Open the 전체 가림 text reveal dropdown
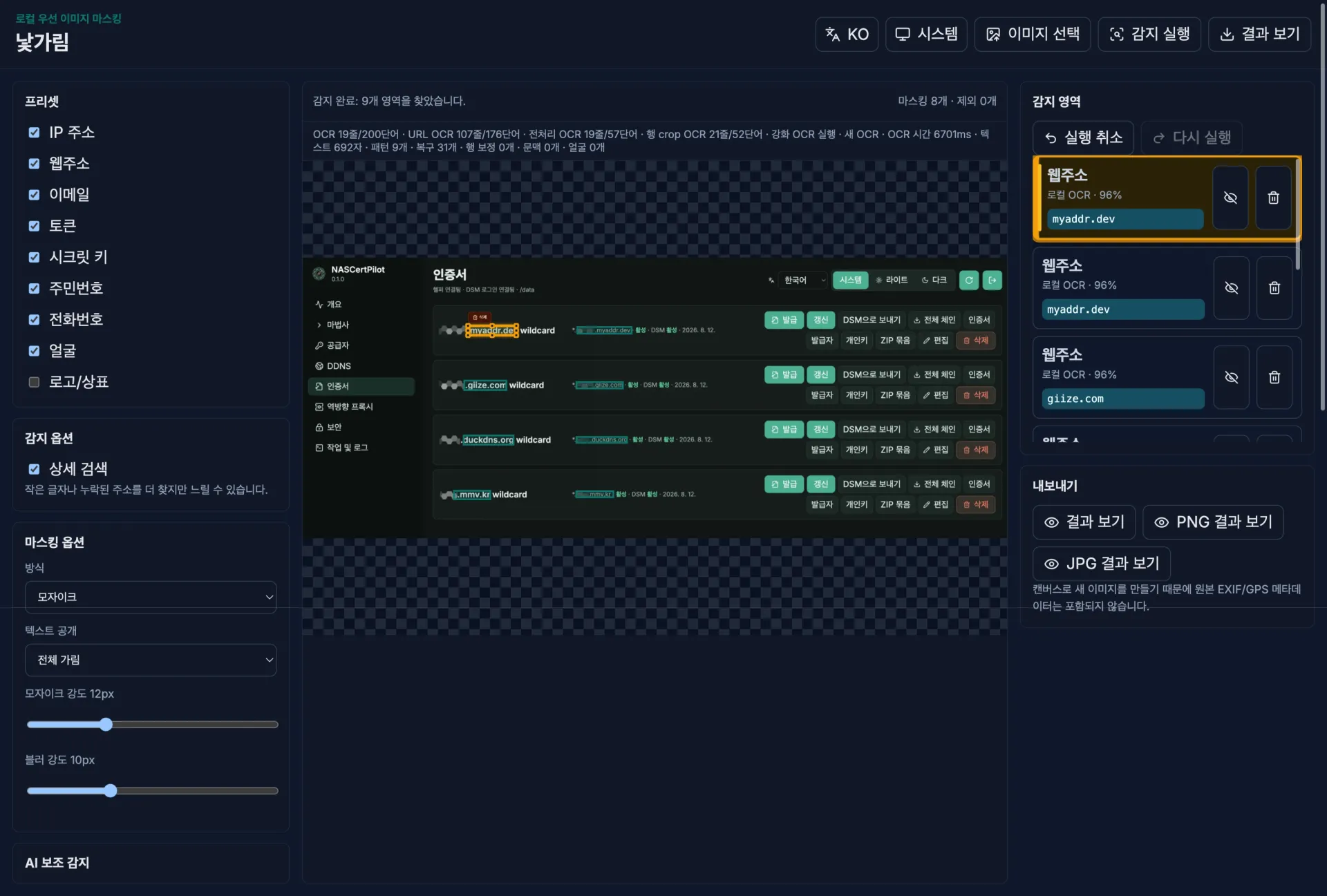This screenshot has height=896, width=1327. (151, 660)
